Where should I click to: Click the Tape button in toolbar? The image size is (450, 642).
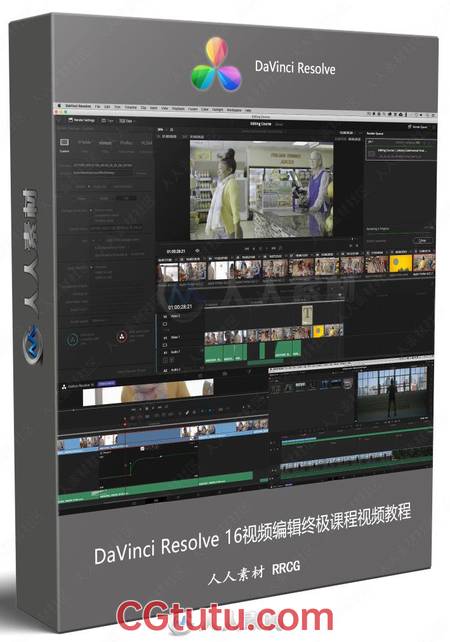click(108, 121)
